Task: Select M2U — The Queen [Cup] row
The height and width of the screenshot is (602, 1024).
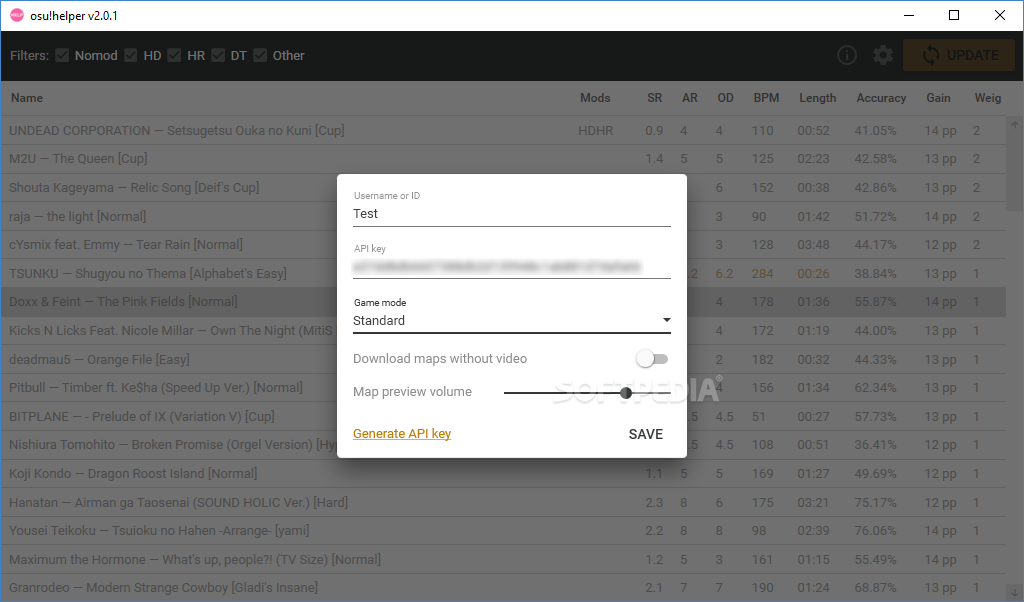Action: (503, 159)
